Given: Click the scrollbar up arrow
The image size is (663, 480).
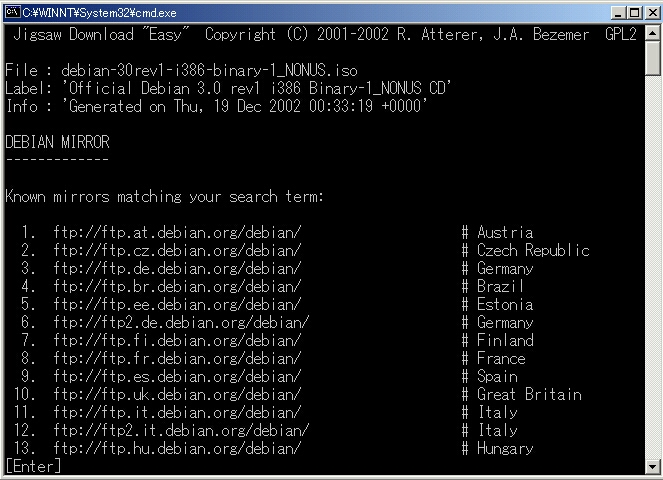Looking at the screenshot, I should point(653,33).
